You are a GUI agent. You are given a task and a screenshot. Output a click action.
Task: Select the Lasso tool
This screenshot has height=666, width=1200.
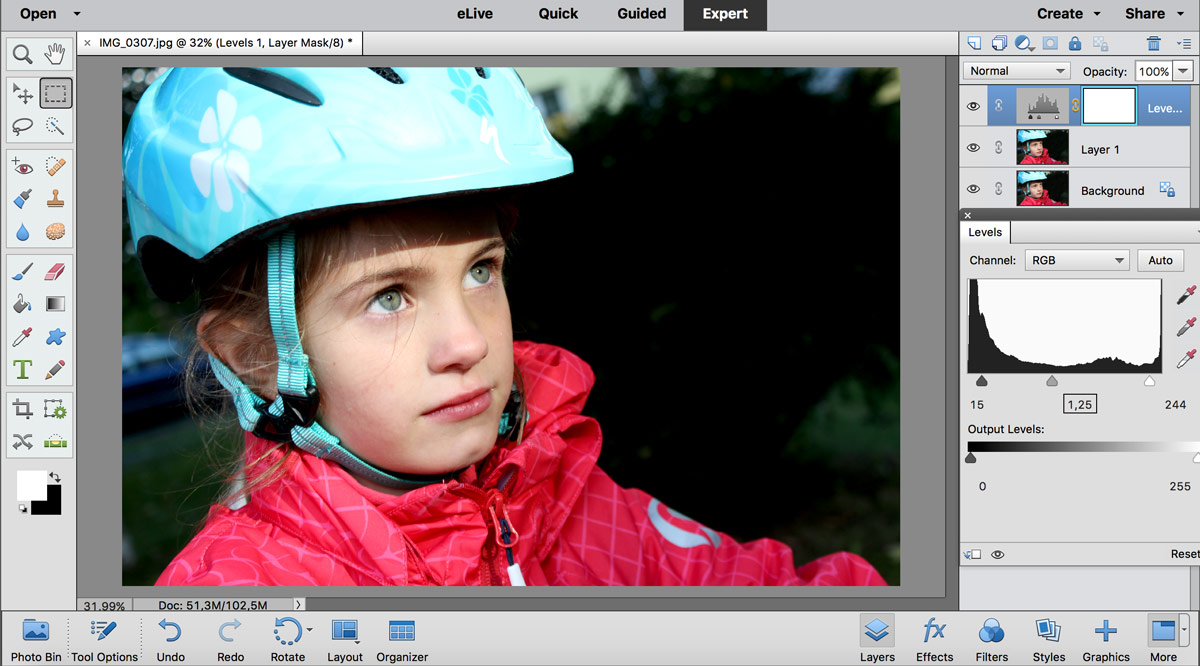click(x=22, y=126)
